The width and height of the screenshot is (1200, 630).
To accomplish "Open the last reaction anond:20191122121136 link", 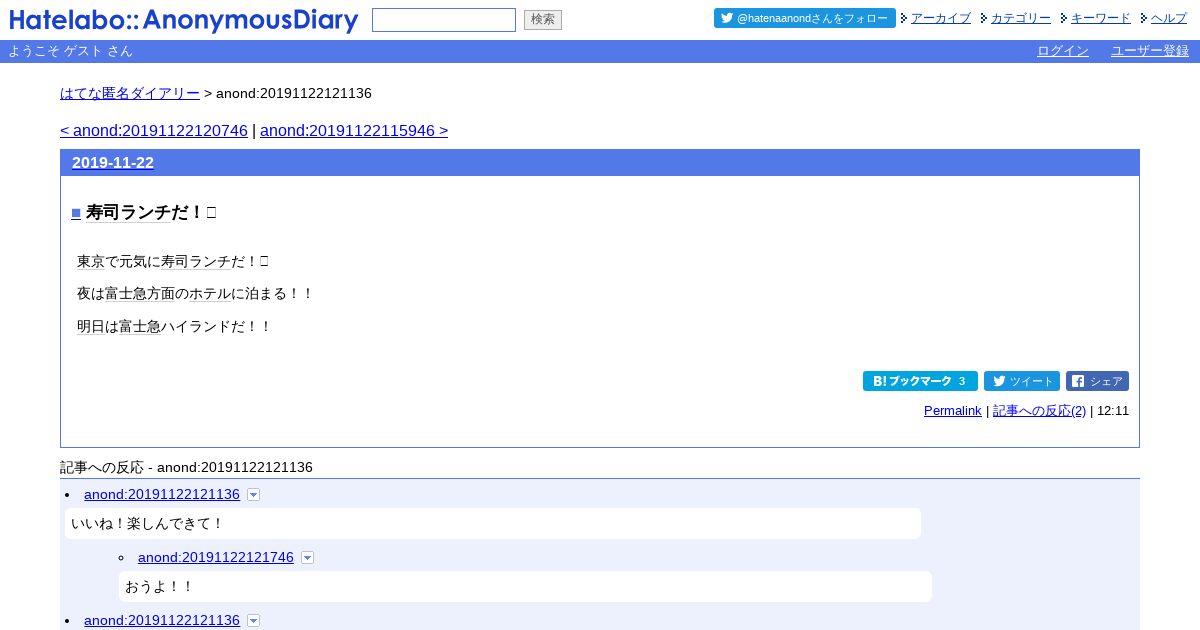I will click(162, 620).
